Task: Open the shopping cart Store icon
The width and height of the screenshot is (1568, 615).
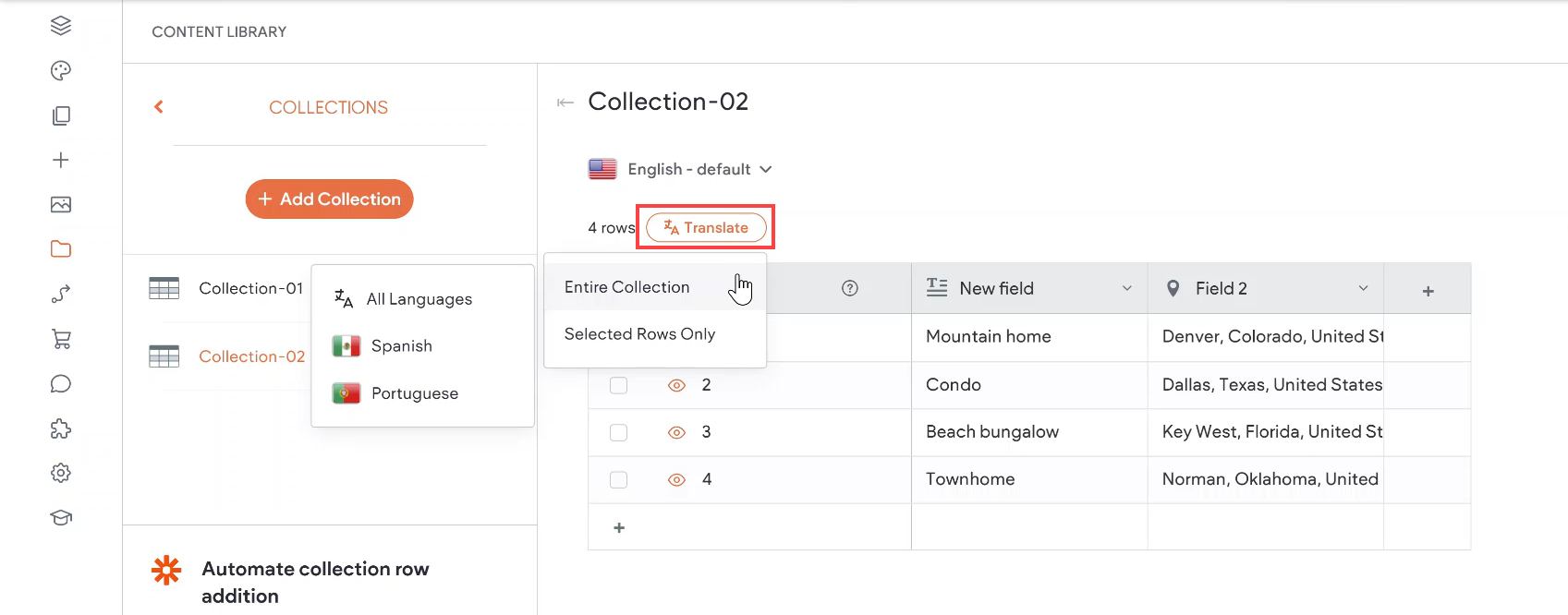Action: click(x=61, y=339)
